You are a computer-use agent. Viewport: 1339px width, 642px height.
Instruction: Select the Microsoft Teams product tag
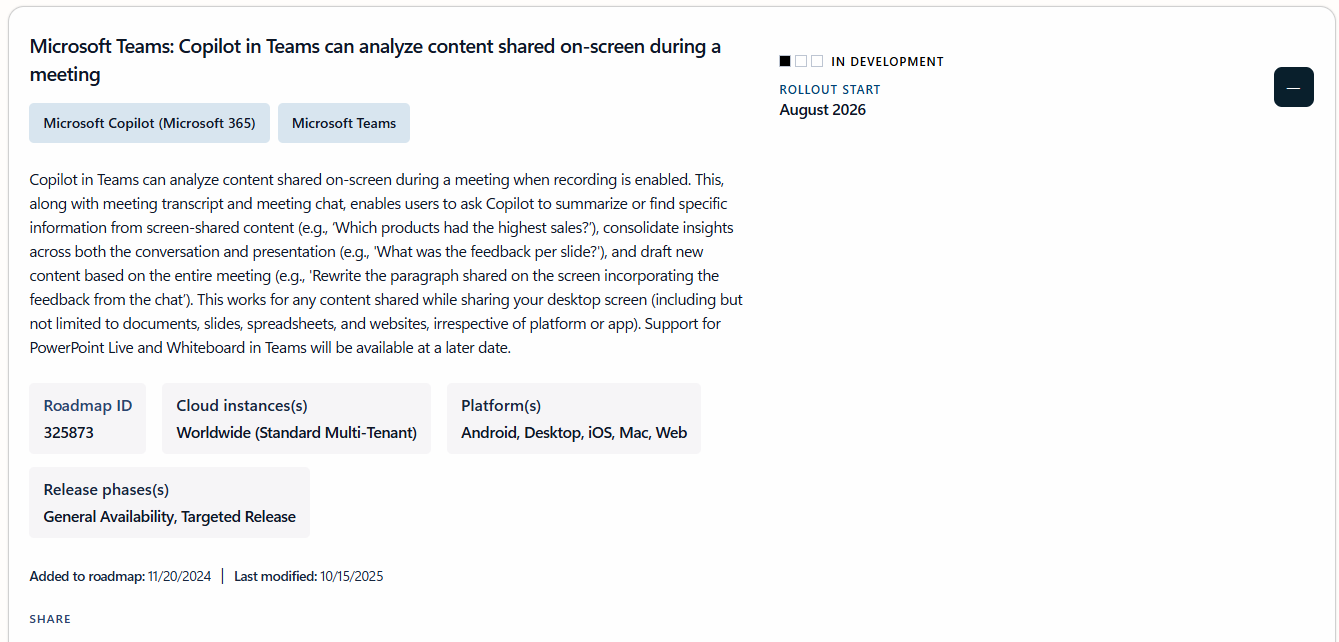(x=344, y=123)
